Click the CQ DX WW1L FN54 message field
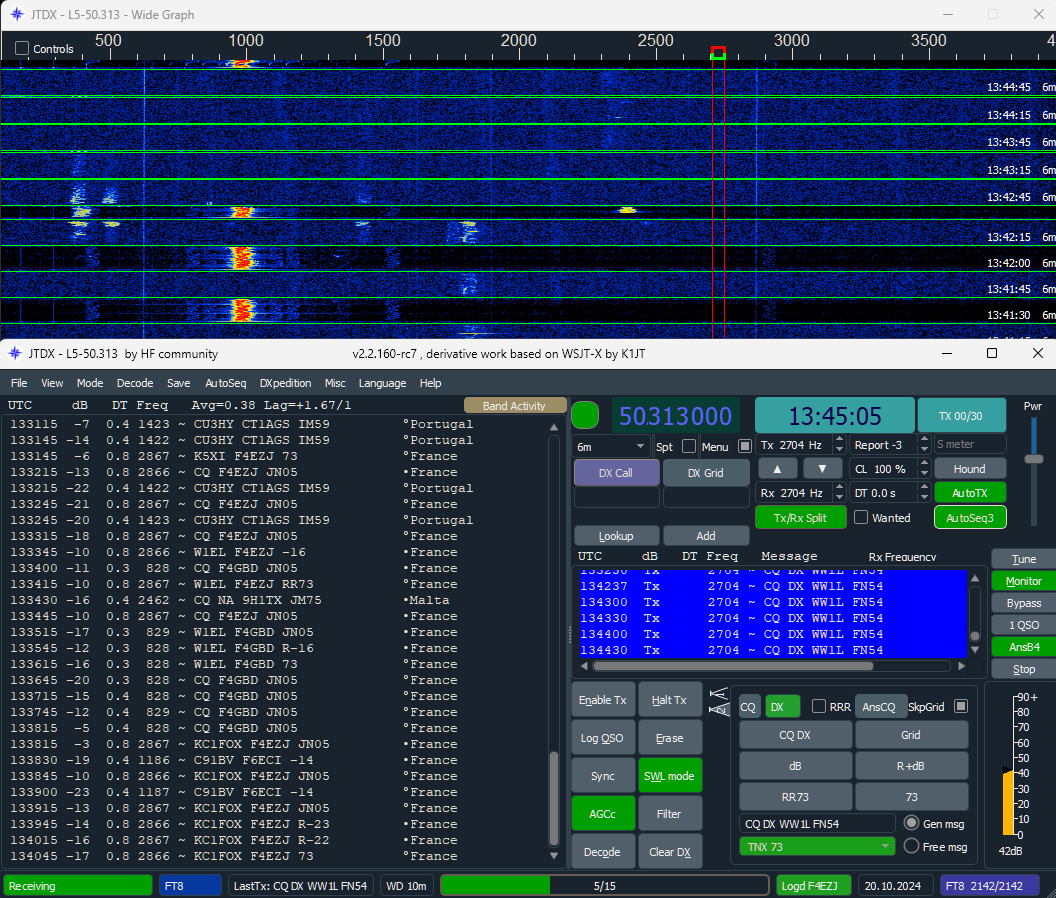This screenshot has width=1056, height=898. [x=817, y=823]
